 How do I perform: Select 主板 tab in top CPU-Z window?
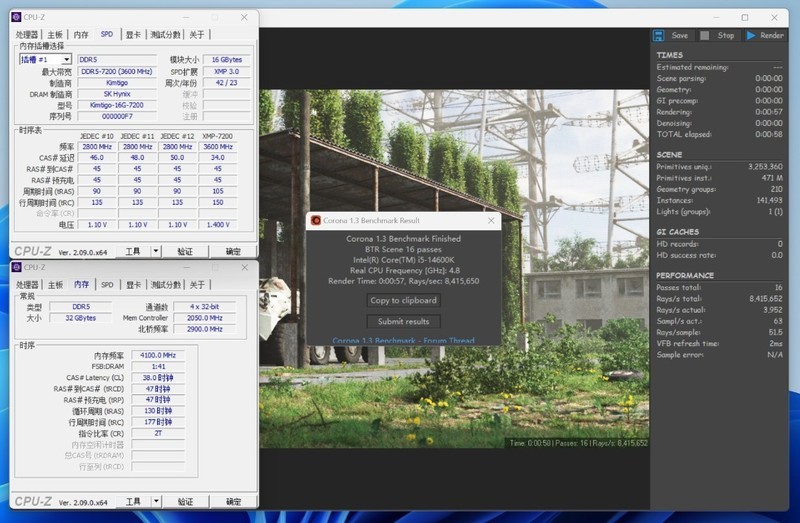pos(55,34)
